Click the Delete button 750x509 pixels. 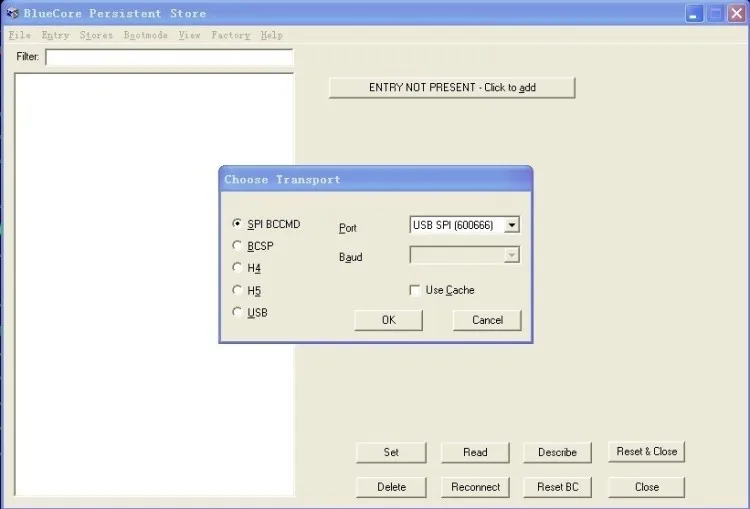click(x=391, y=487)
